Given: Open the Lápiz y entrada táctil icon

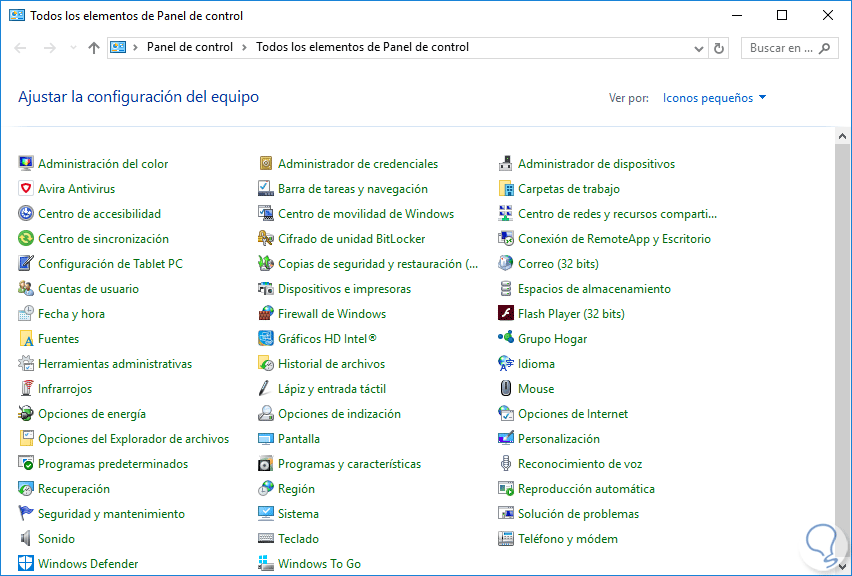Looking at the screenshot, I should point(265,389).
